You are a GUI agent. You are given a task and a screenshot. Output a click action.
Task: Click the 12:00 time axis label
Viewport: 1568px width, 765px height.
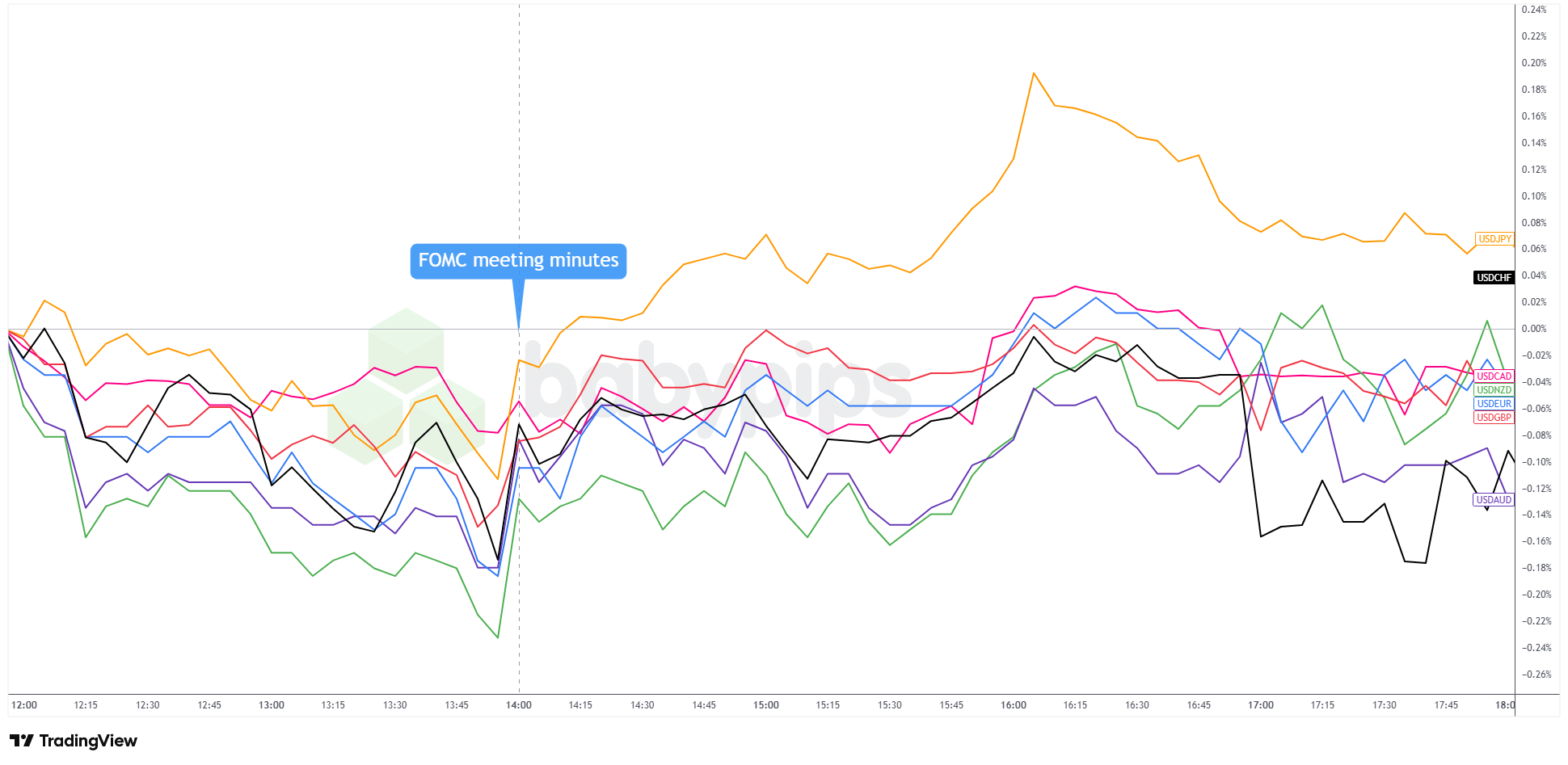[24, 705]
